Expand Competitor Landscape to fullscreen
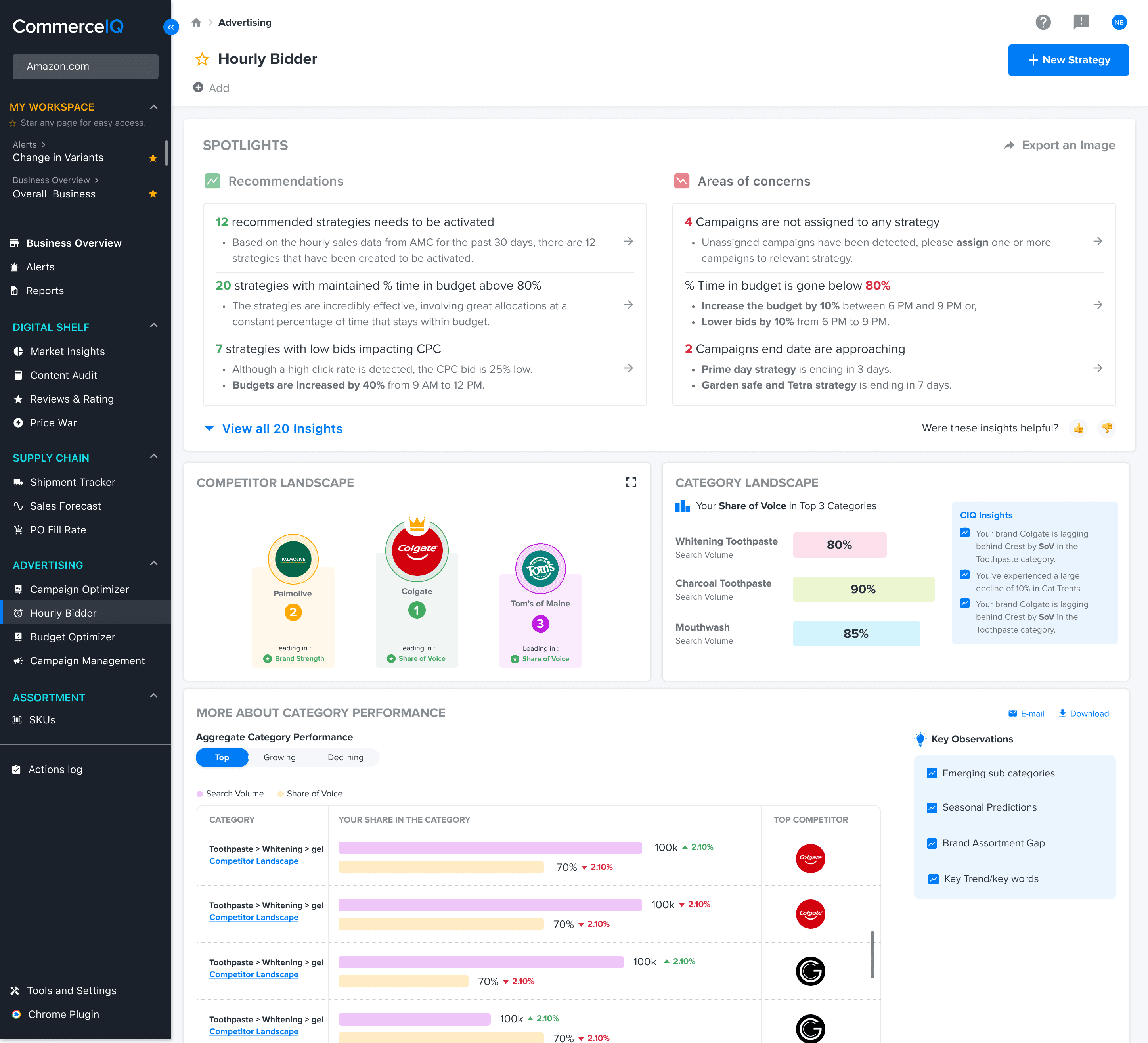Viewport: 1148px width, 1043px height. pyautogui.click(x=630, y=483)
